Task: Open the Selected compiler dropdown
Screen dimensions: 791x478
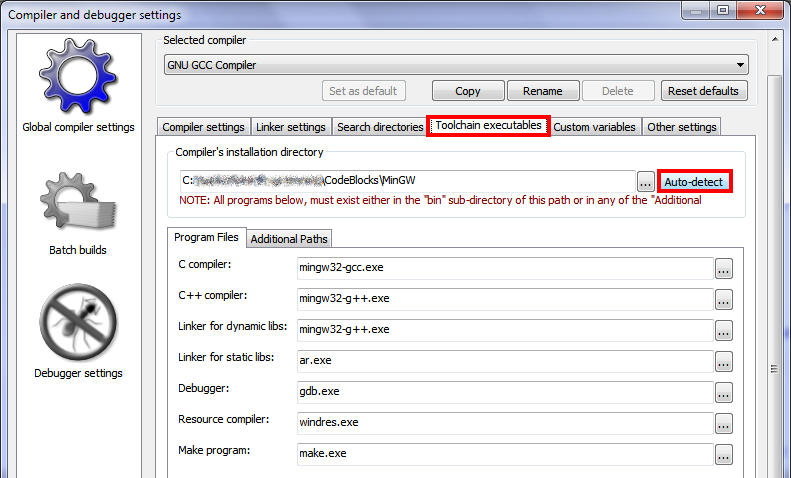Action: pyautogui.click(x=457, y=65)
